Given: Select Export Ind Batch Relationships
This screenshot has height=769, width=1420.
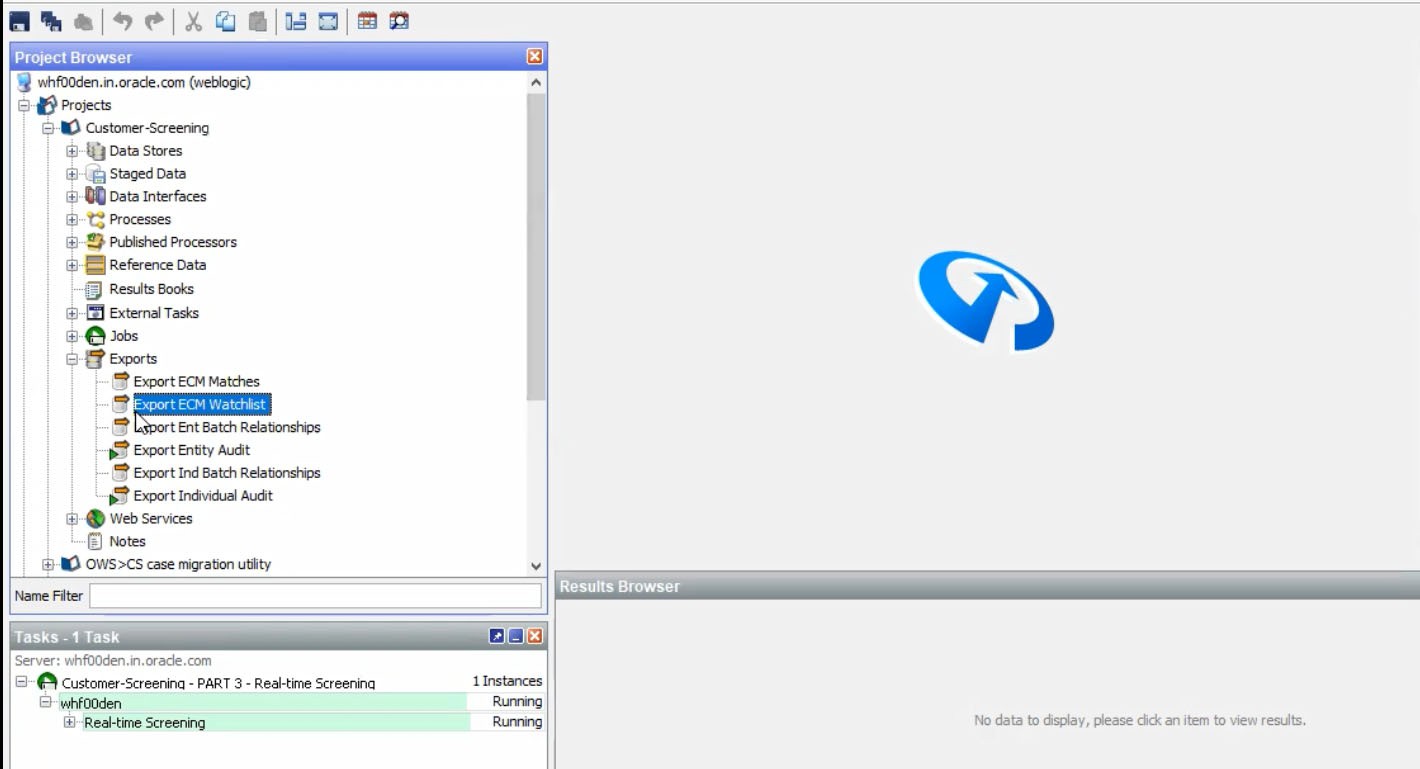Looking at the screenshot, I should point(227,473).
